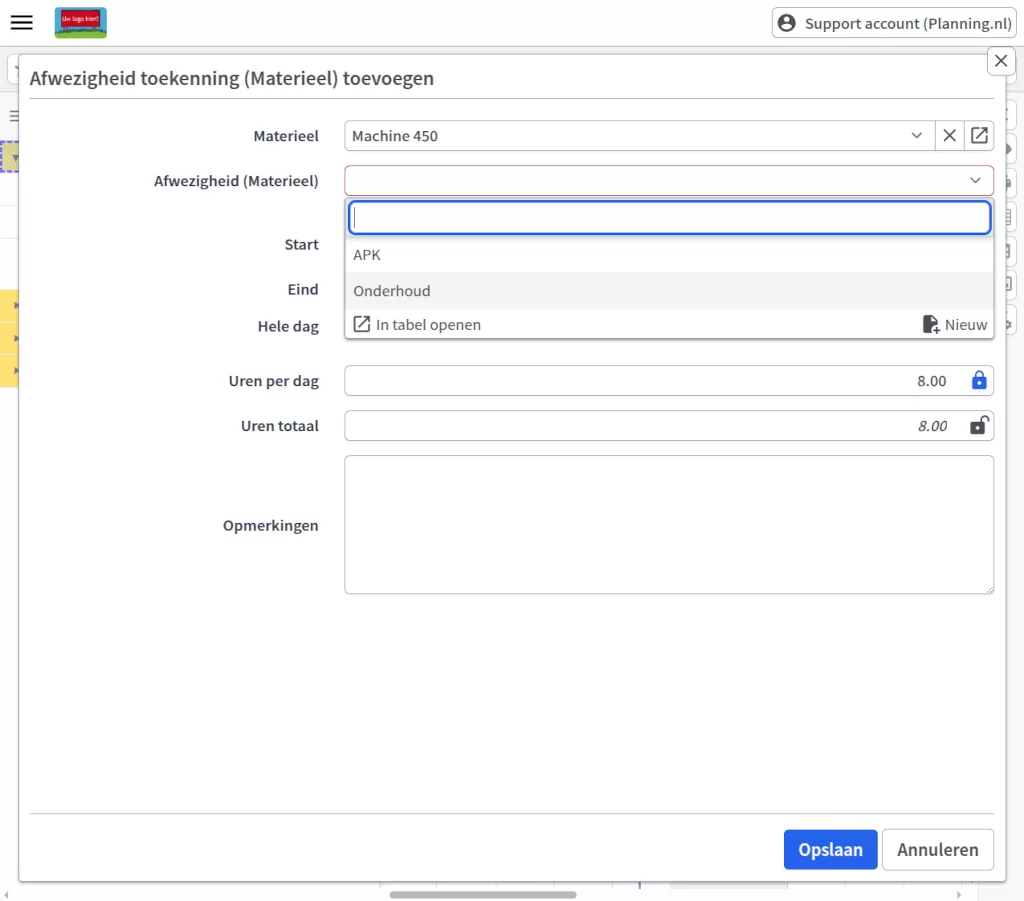Click the horizontal scrollbar at the bottom
Viewport: 1024px width, 901px height.
[x=482, y=894]
